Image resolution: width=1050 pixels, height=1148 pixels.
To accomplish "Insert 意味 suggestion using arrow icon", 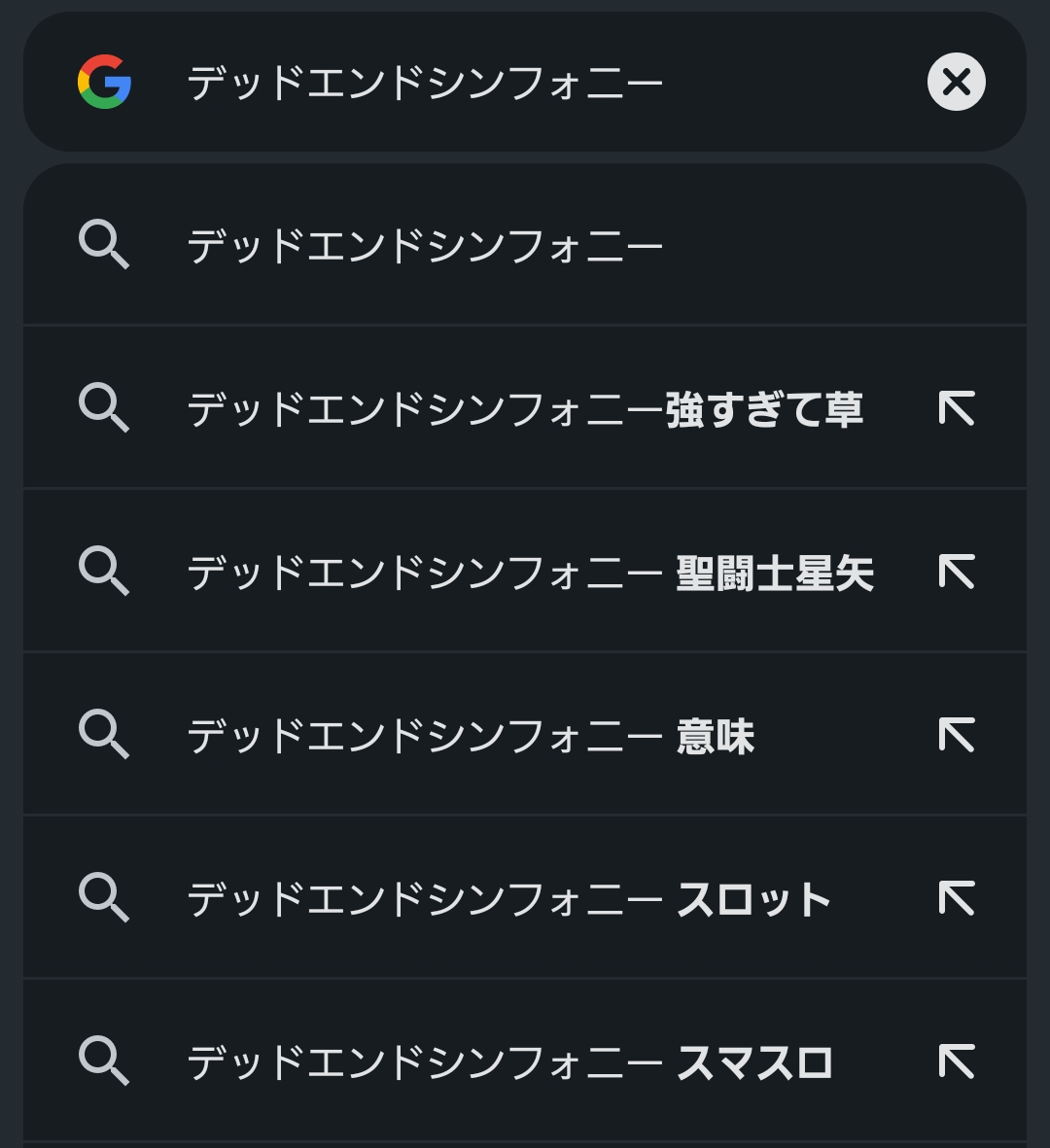I will [957, 735].
